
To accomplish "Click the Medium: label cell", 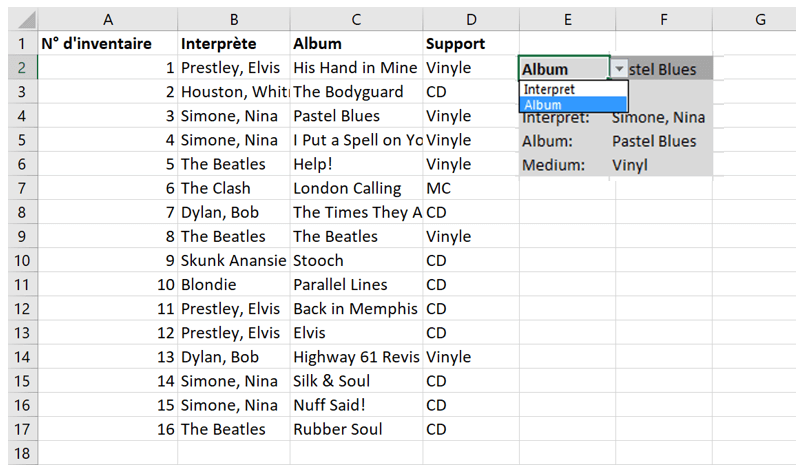I will click(x=565, y=165).
